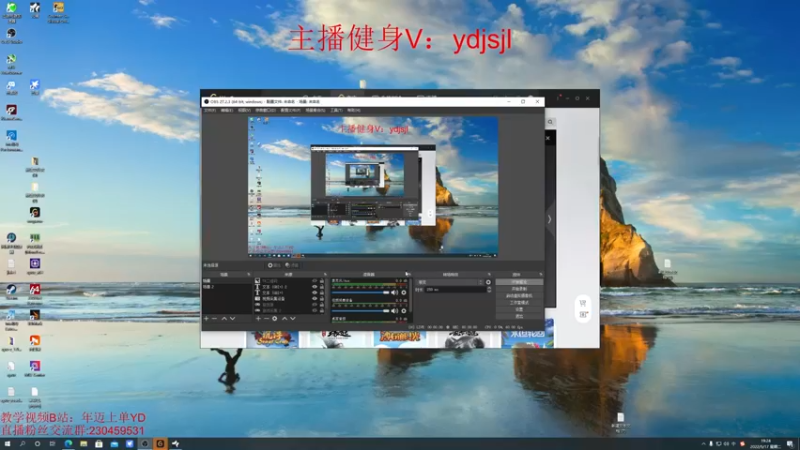Add a new source with the plus icon
Viewport: 800px width, 450px height.
tap(258, 318)
